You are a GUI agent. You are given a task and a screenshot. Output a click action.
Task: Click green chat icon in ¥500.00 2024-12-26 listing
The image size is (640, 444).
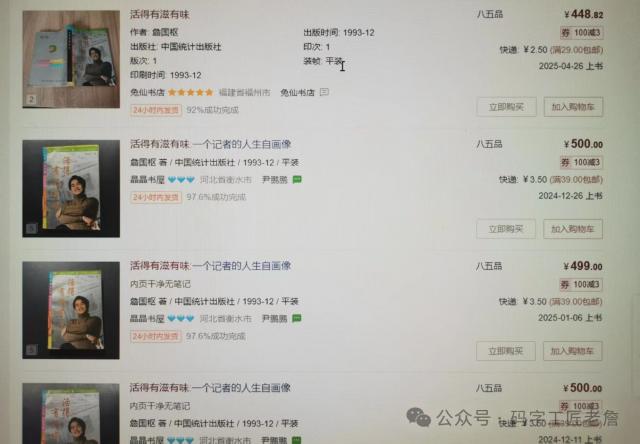click(297, 179)
